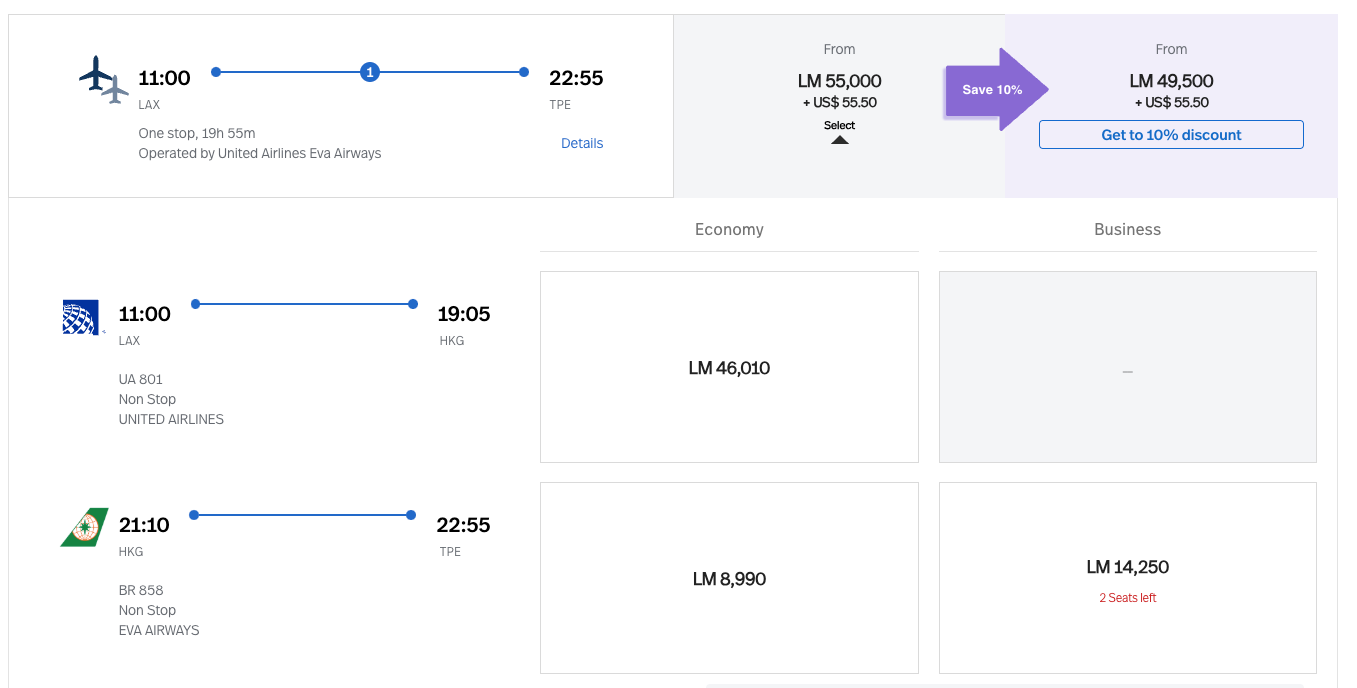This screenshot has height=688, width=1357.
Task: Click the United Airlines logo
Action: click(x=82, y=318)
